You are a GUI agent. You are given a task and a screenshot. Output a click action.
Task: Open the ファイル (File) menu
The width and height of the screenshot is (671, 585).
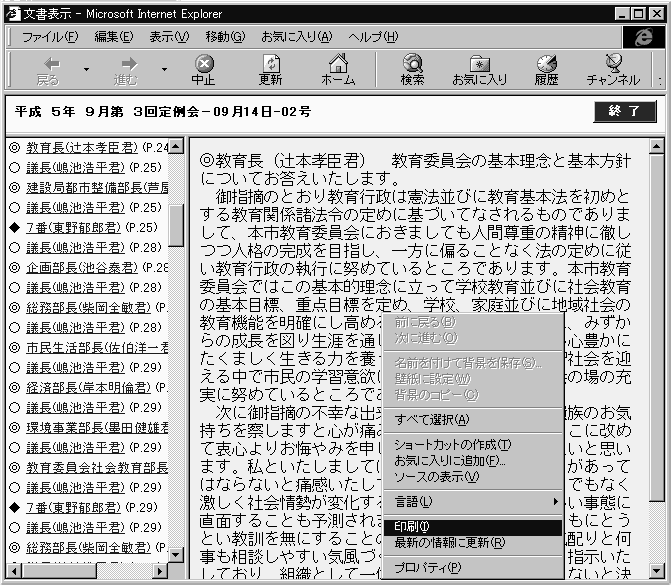(50, 37)
